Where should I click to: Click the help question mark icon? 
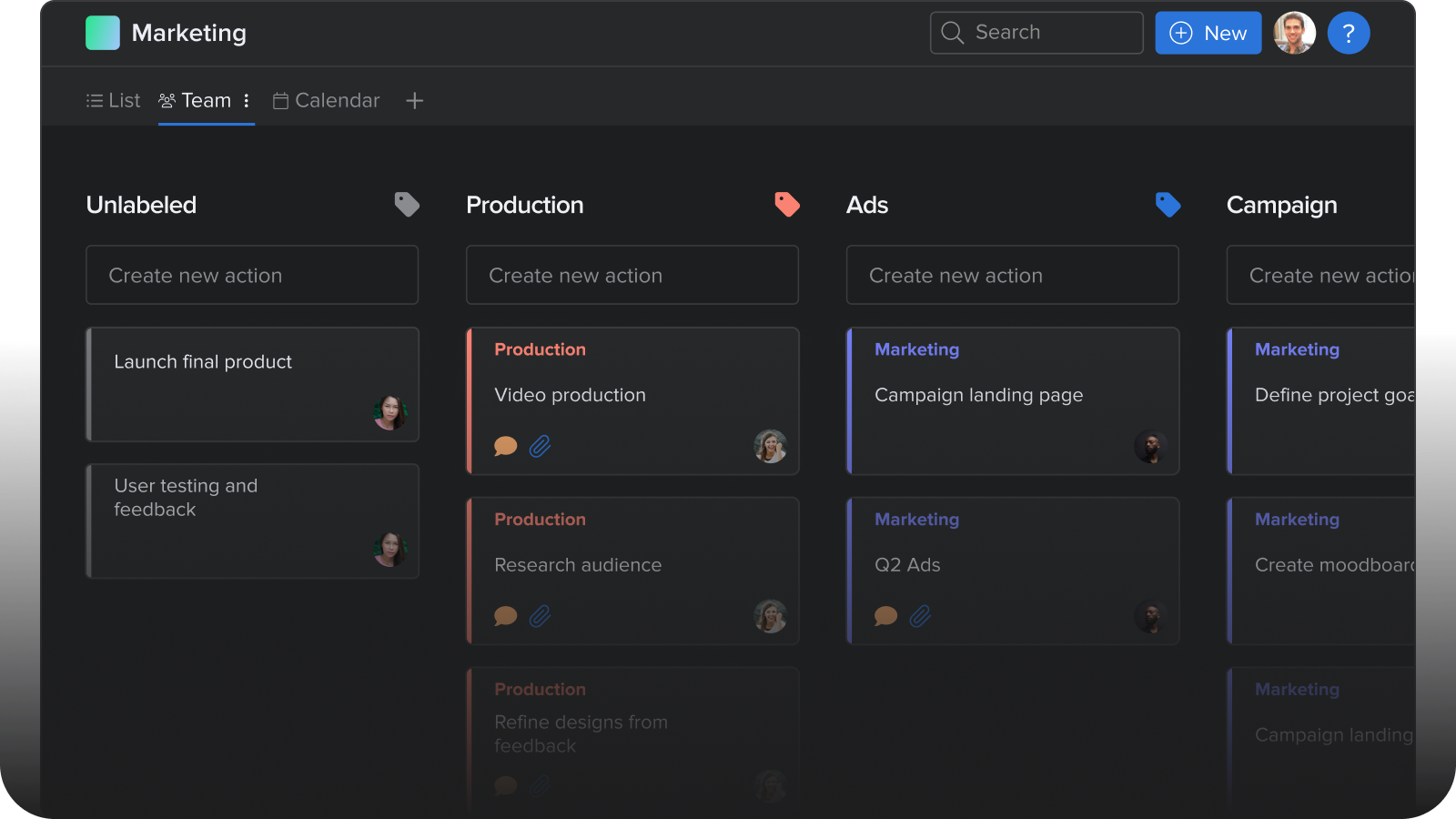click(1349, 34)
